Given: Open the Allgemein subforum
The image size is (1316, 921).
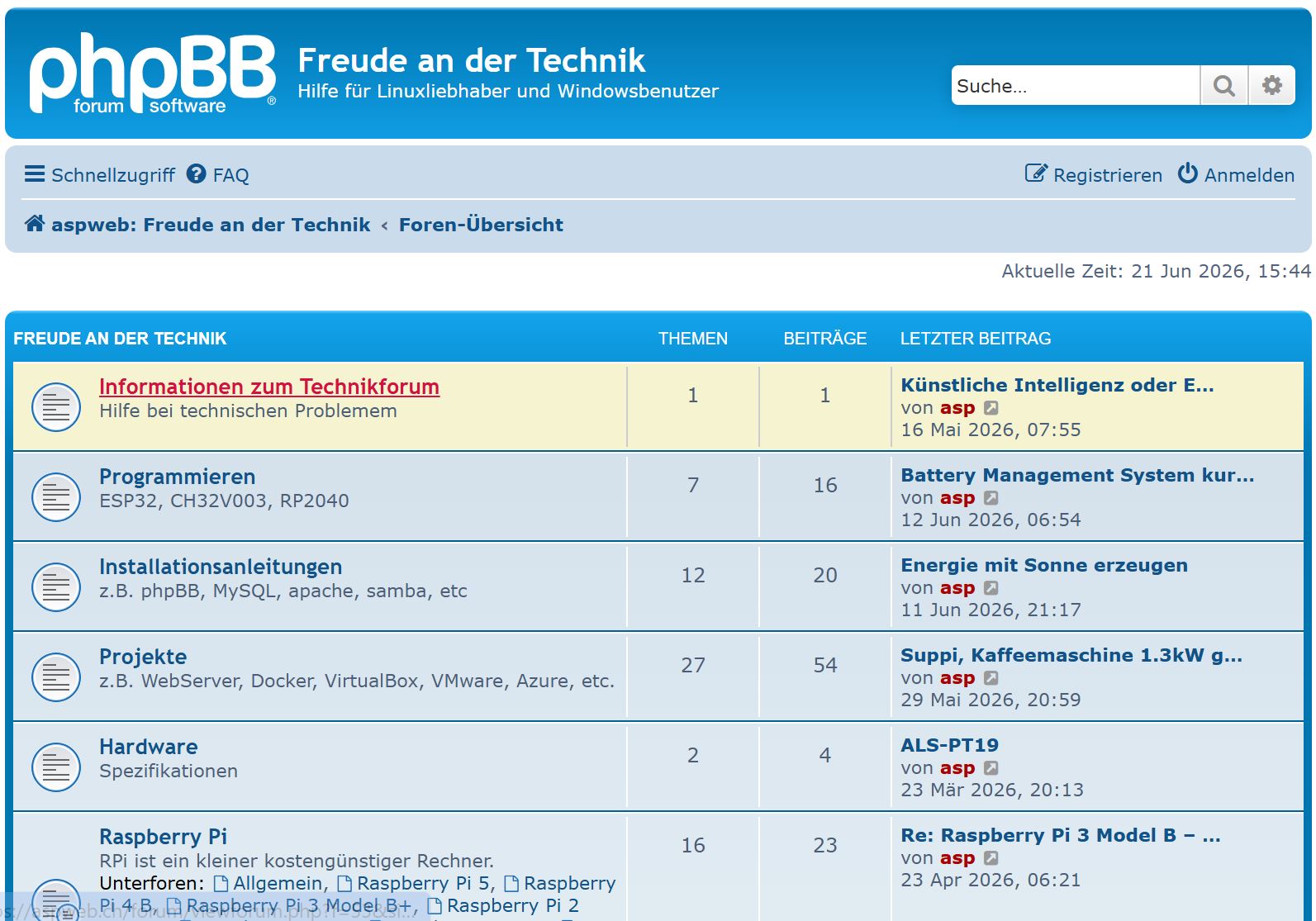Looking at the screenshot, I should (278, 884).
